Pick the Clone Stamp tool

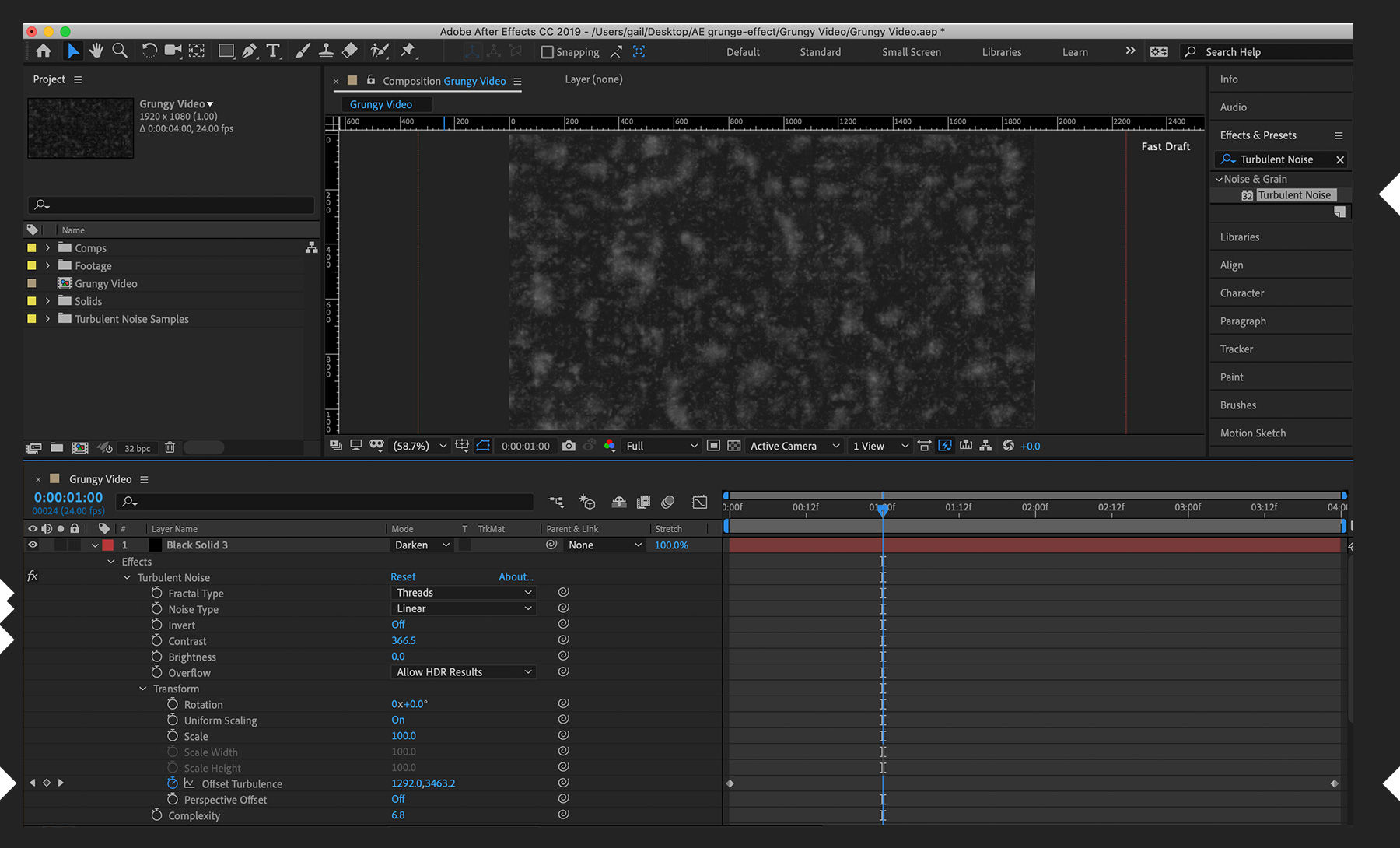(326, 51)
